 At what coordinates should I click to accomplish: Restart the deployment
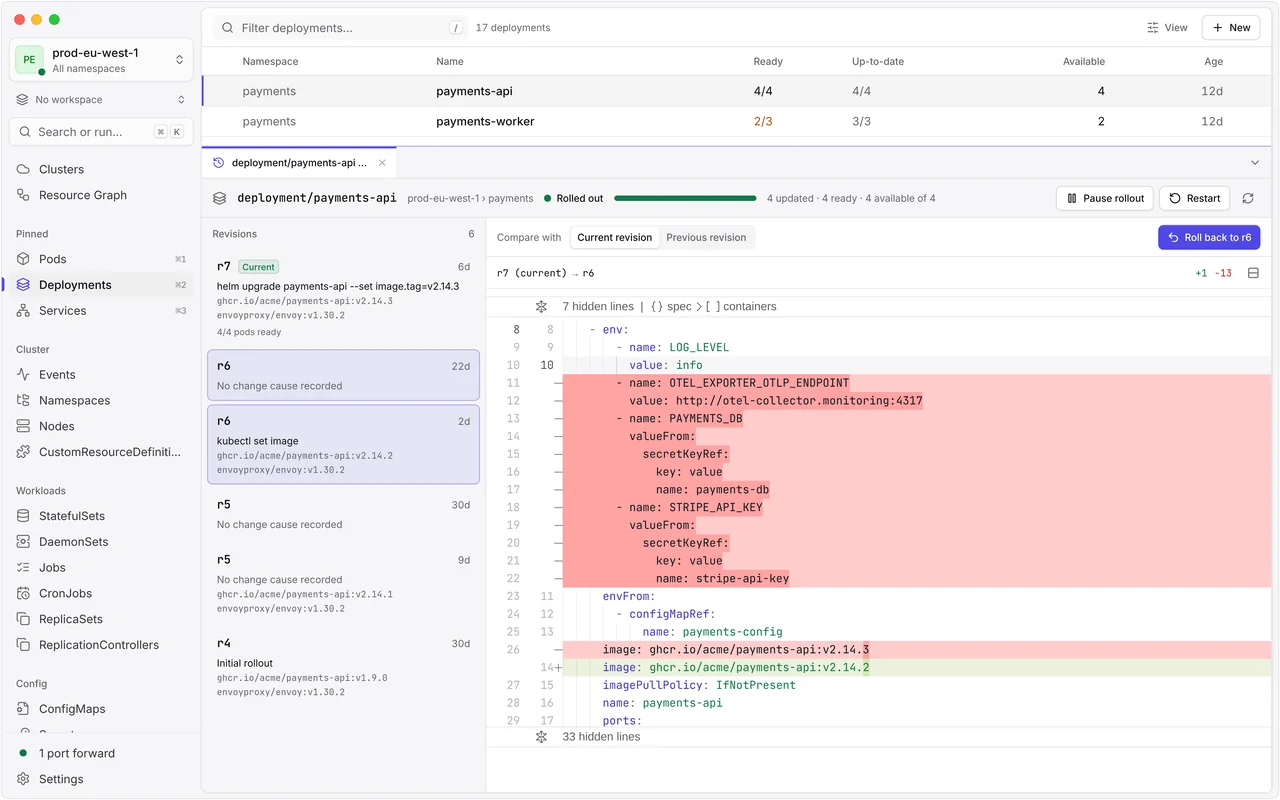1195,198
